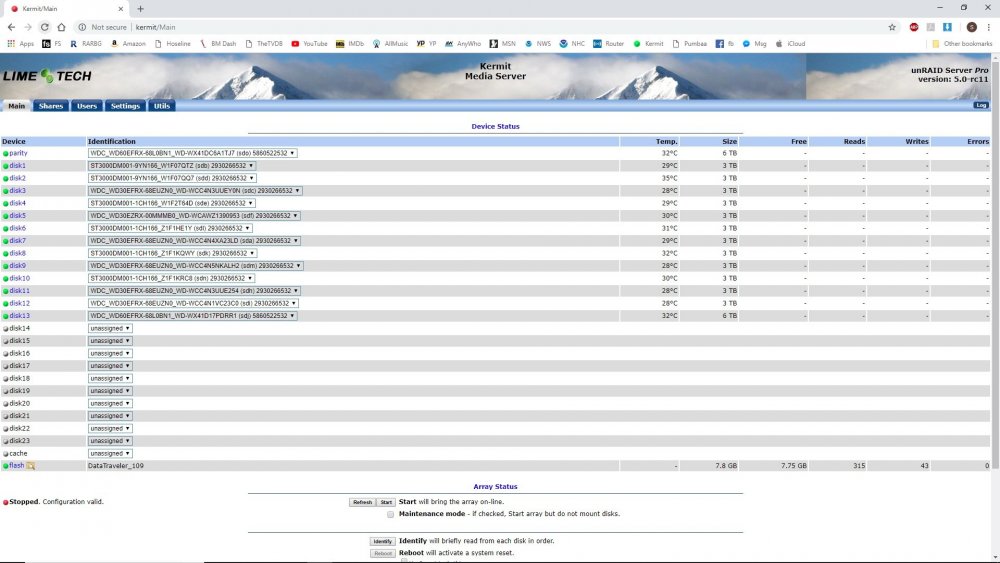Click green status ball for parity
This screenshot has width=1000, height=563.
pyautogui.click(x=6, y=154)
